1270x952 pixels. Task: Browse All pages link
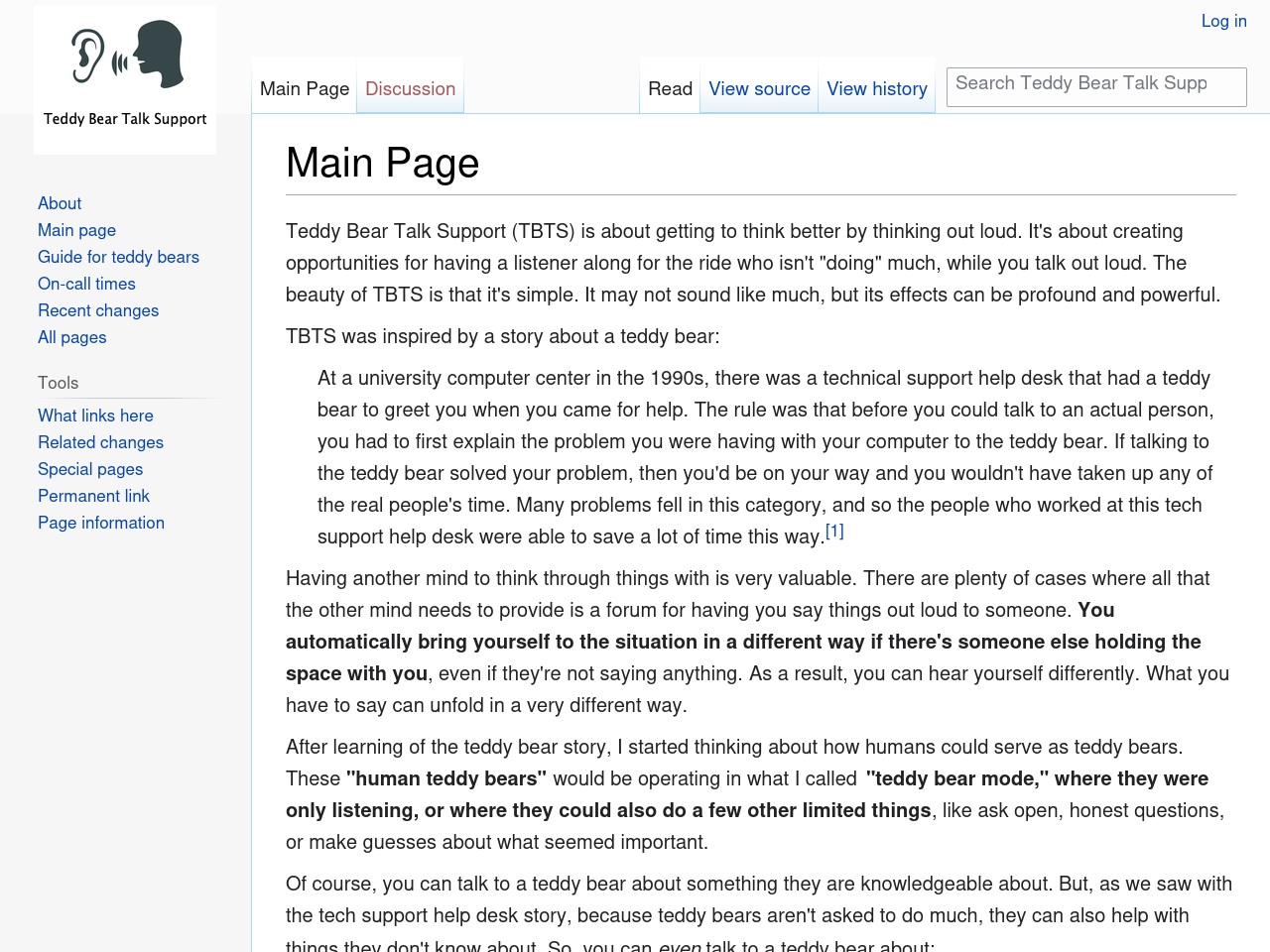click(71, 337)
